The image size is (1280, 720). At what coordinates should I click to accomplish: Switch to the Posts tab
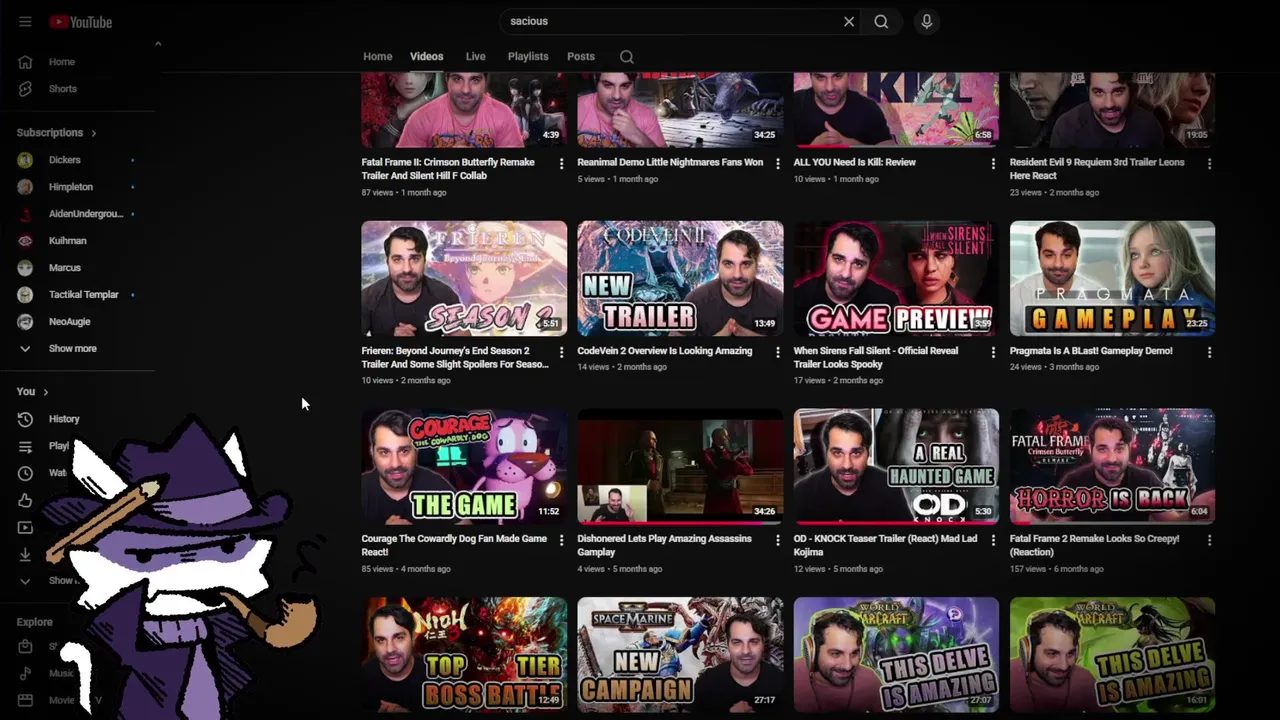pyautogui.click(x=581, y=57)
